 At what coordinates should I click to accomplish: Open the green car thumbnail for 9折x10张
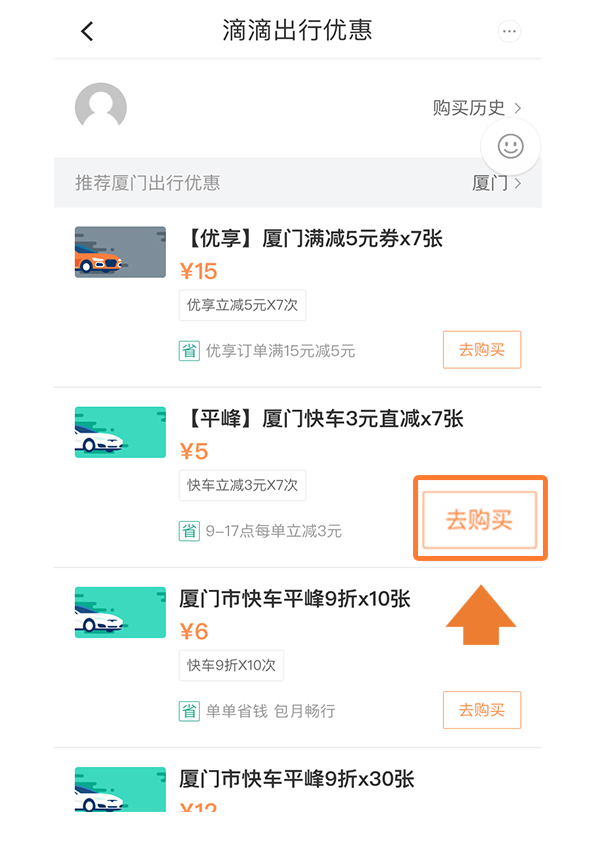point(120,612)
